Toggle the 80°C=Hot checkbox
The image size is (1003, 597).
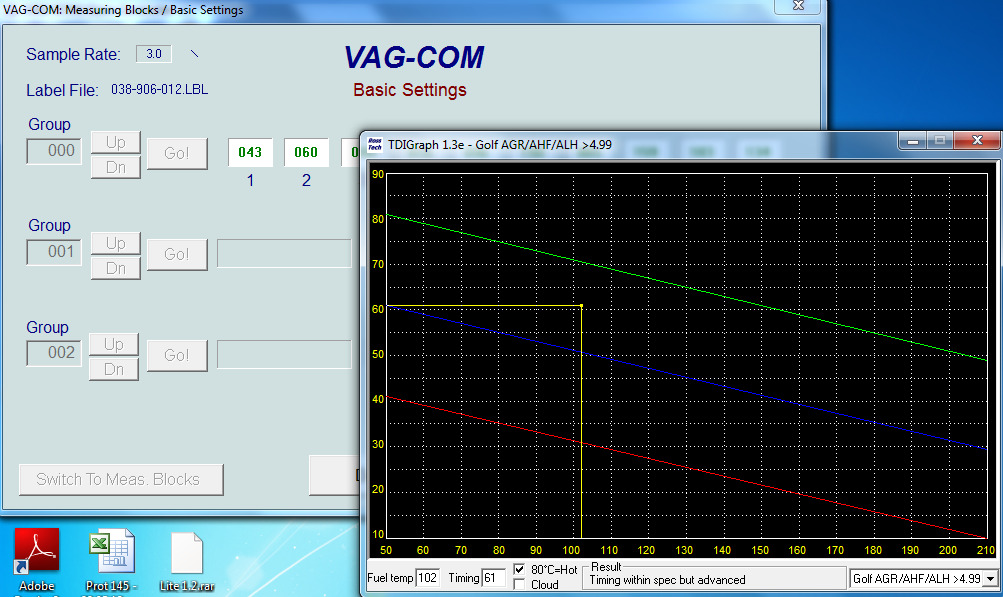519,569
